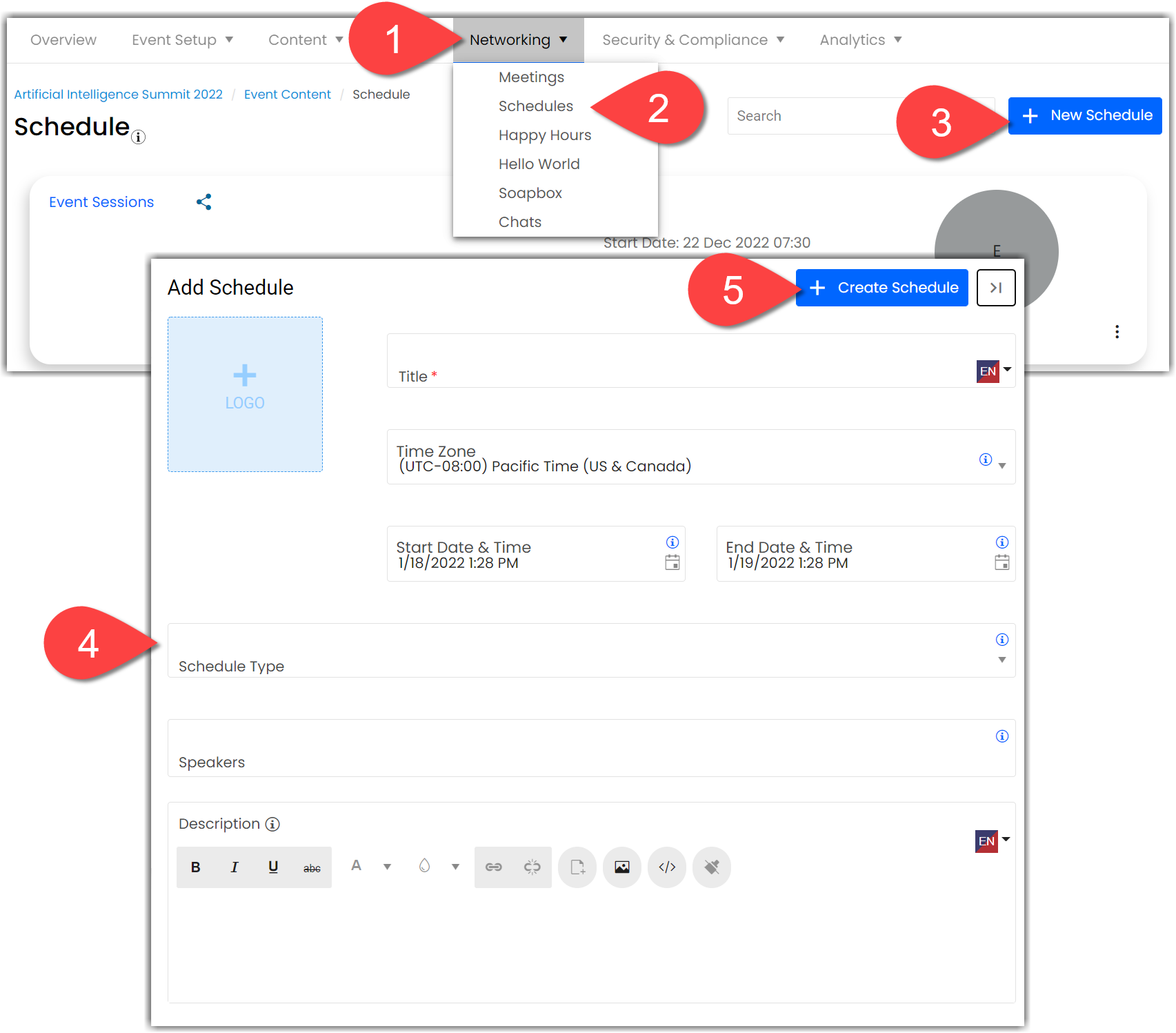Toggle bold formatting in Description editor
This screenshot has width=1176, height=1033.
click(196, 867)
